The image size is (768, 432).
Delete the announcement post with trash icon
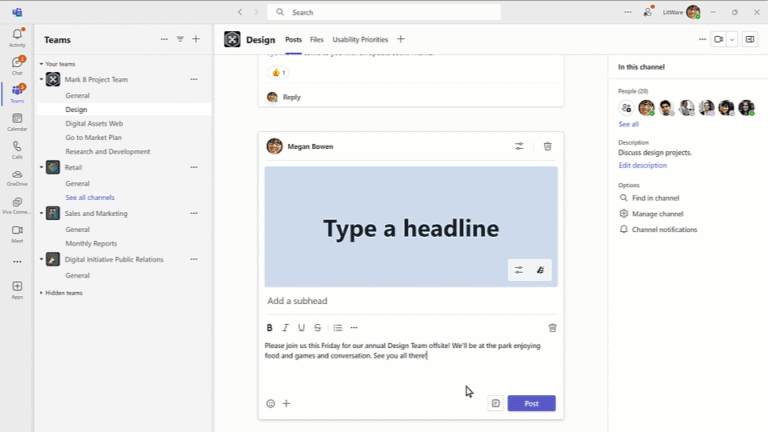548,146
